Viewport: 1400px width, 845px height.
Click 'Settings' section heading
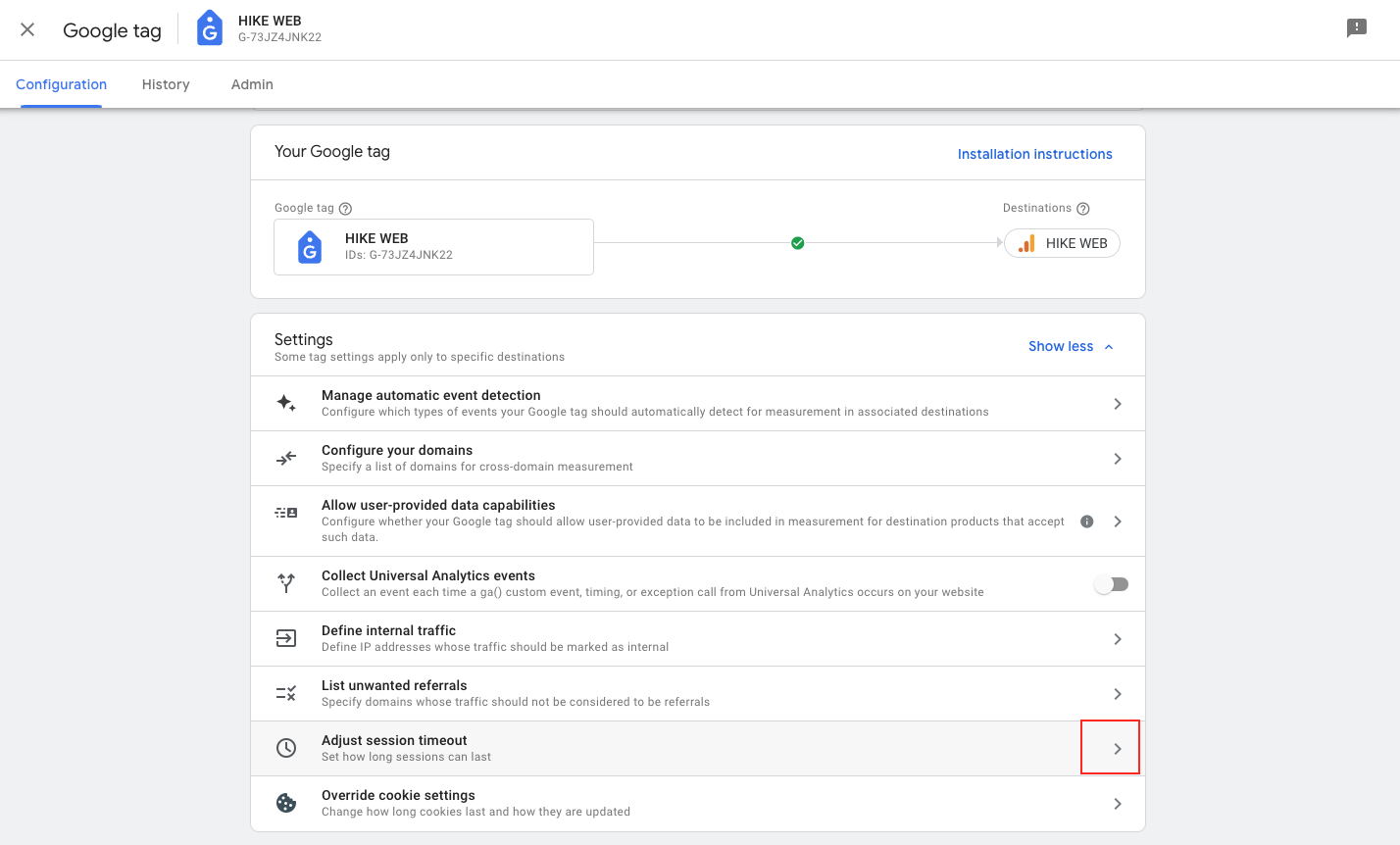tap(304, 339)
